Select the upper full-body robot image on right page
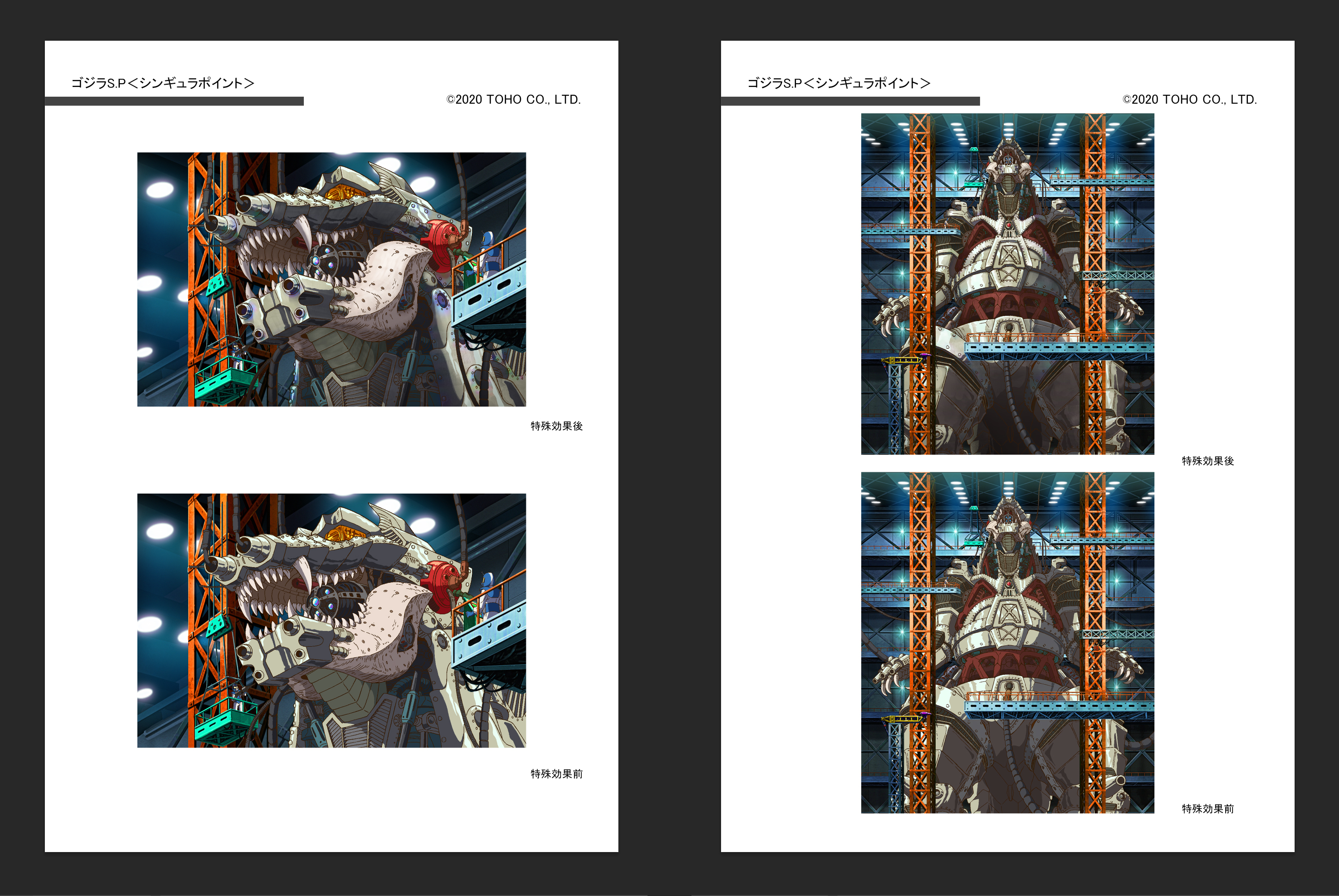Viewport: 1339px width, 896px height. point(1008,284)
